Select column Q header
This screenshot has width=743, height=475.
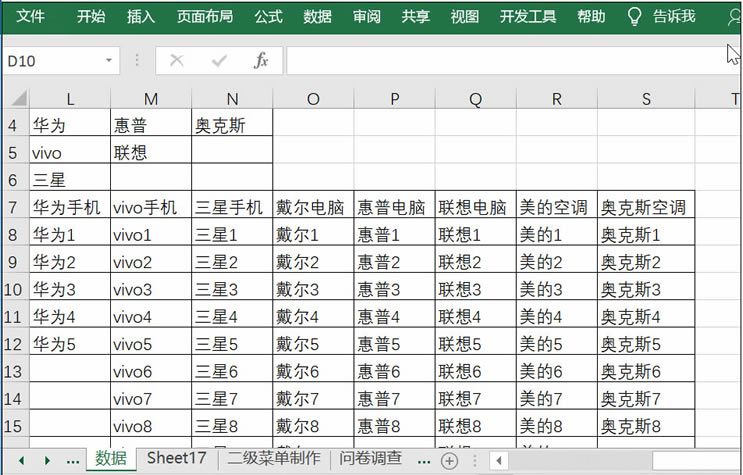(x=476, y=99)
